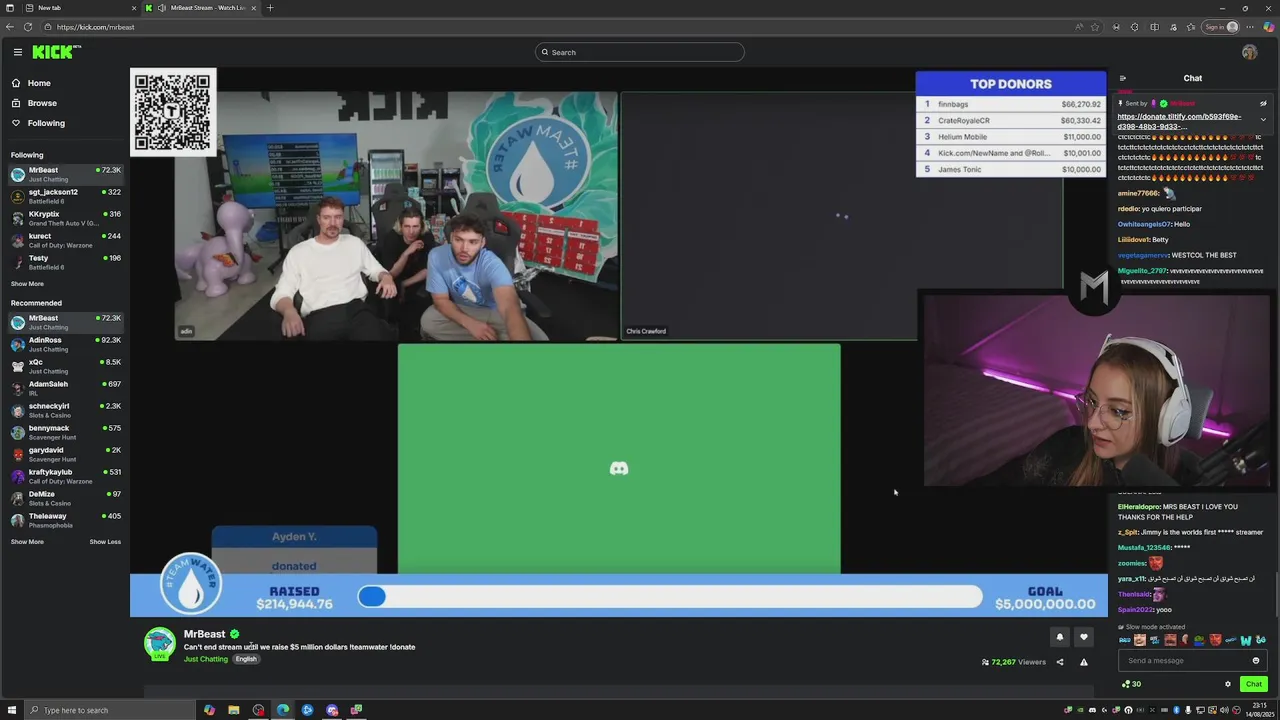Click green Chat send button
The image size is (1280, 720).
(1253, 684)
